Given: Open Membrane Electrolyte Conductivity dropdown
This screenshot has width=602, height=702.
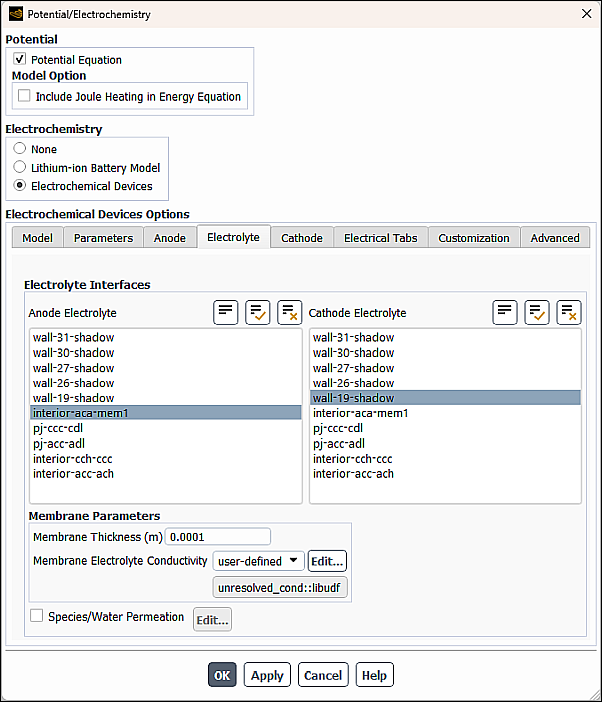Looking at the screenshot, I should (x=258, y=561).
